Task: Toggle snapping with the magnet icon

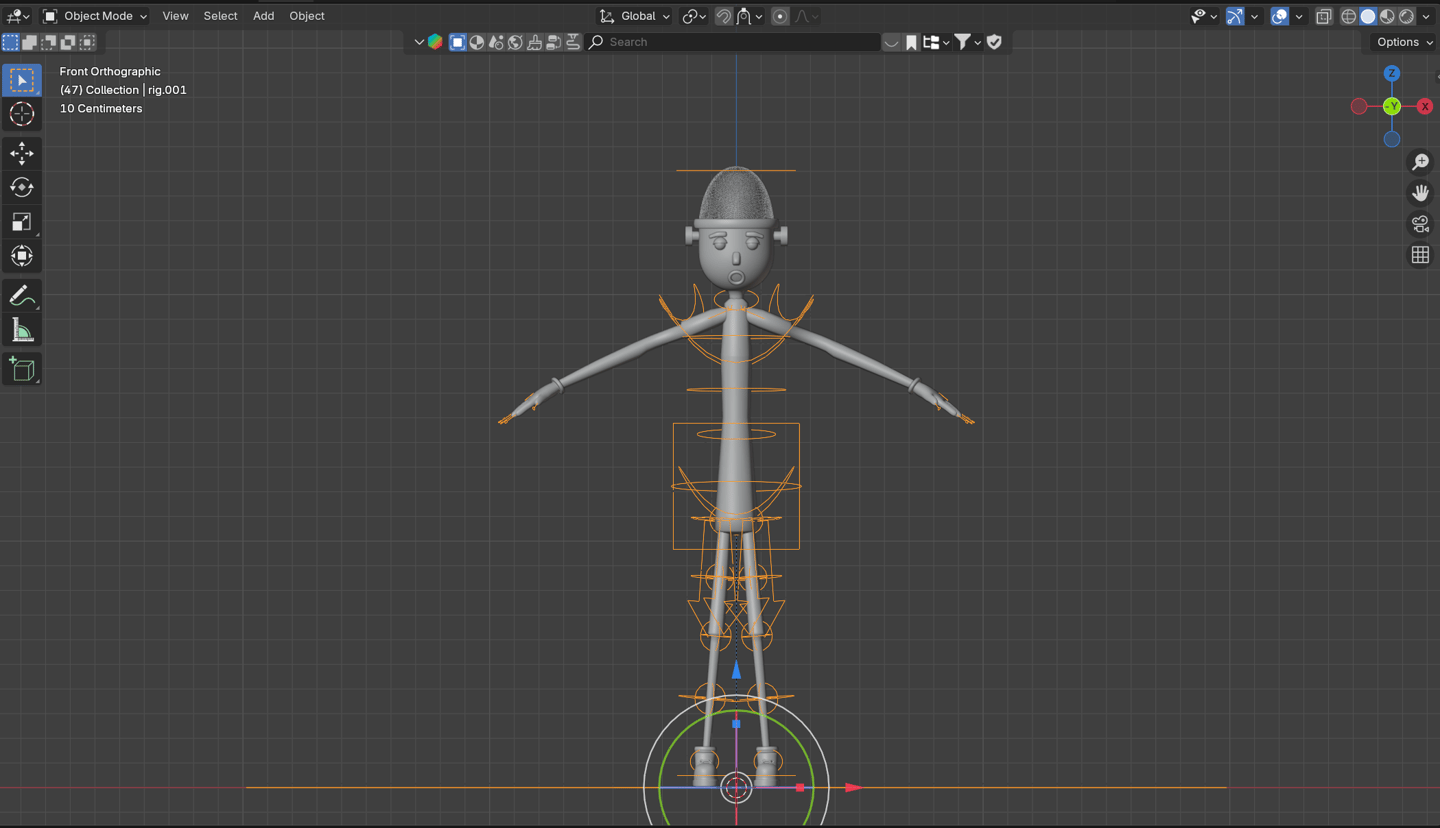Action: click(723, 16)
